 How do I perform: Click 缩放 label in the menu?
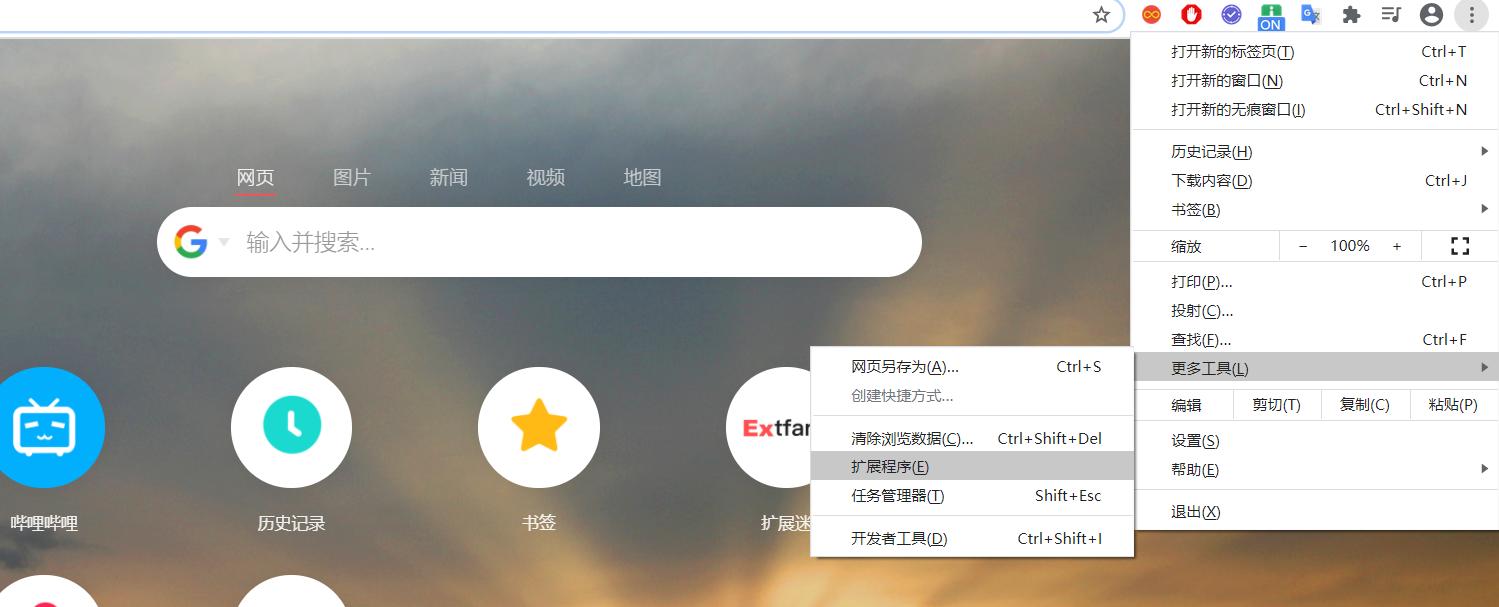click(1186, 246)
